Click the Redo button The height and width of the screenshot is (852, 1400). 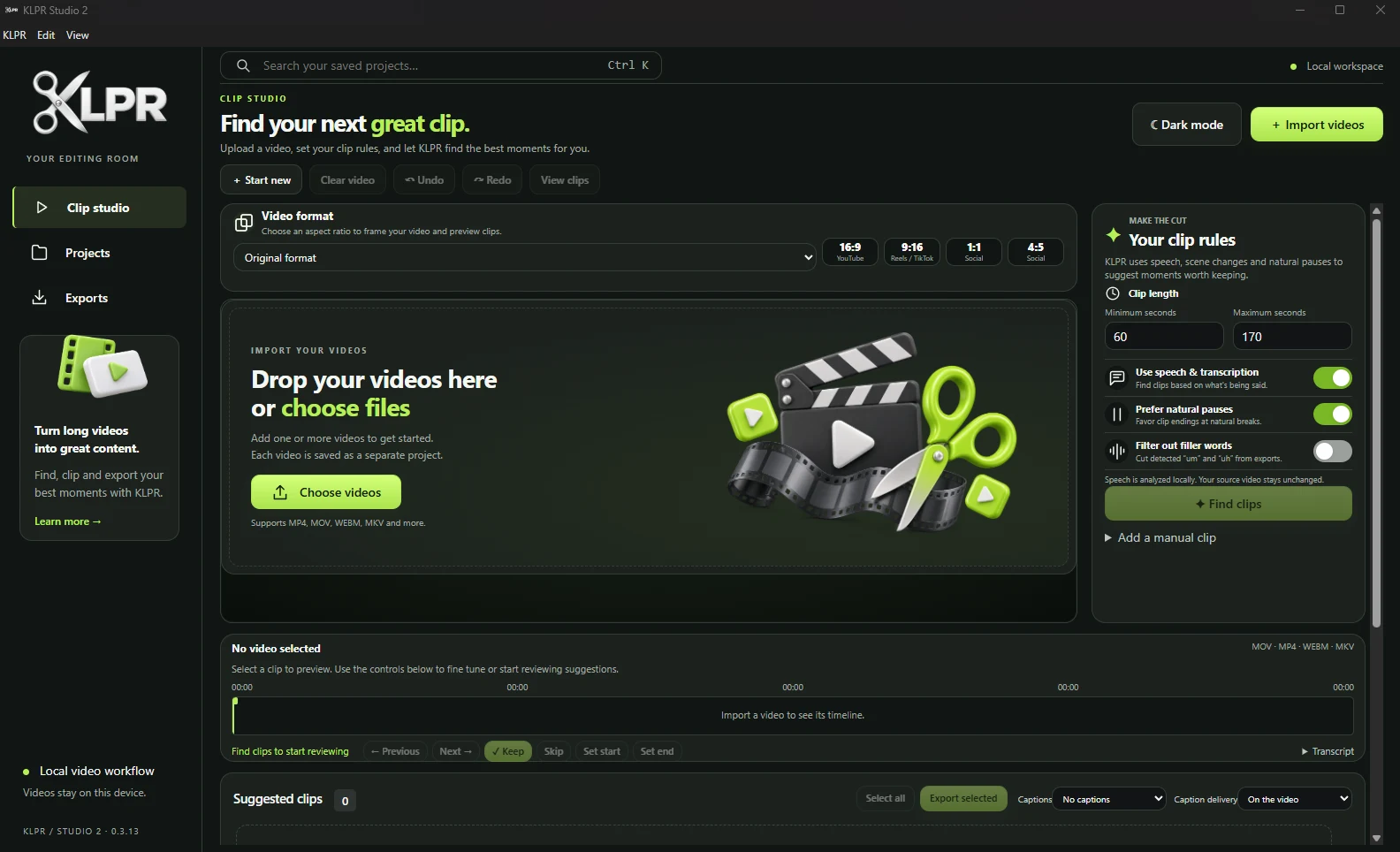[492, 179]
